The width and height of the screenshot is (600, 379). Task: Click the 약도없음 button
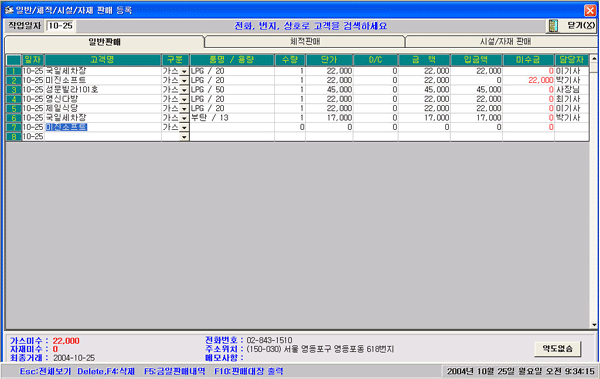coord(558,348)
